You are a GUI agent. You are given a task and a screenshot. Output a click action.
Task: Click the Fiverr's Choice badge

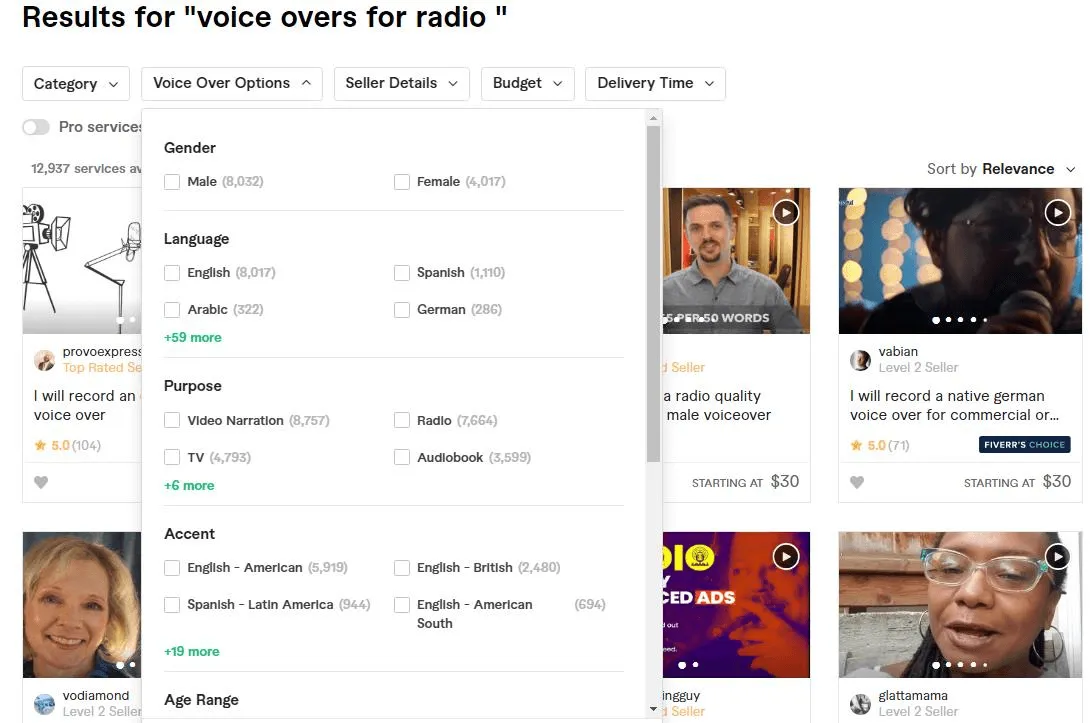pyautogui.click(x=1024, y=443)
